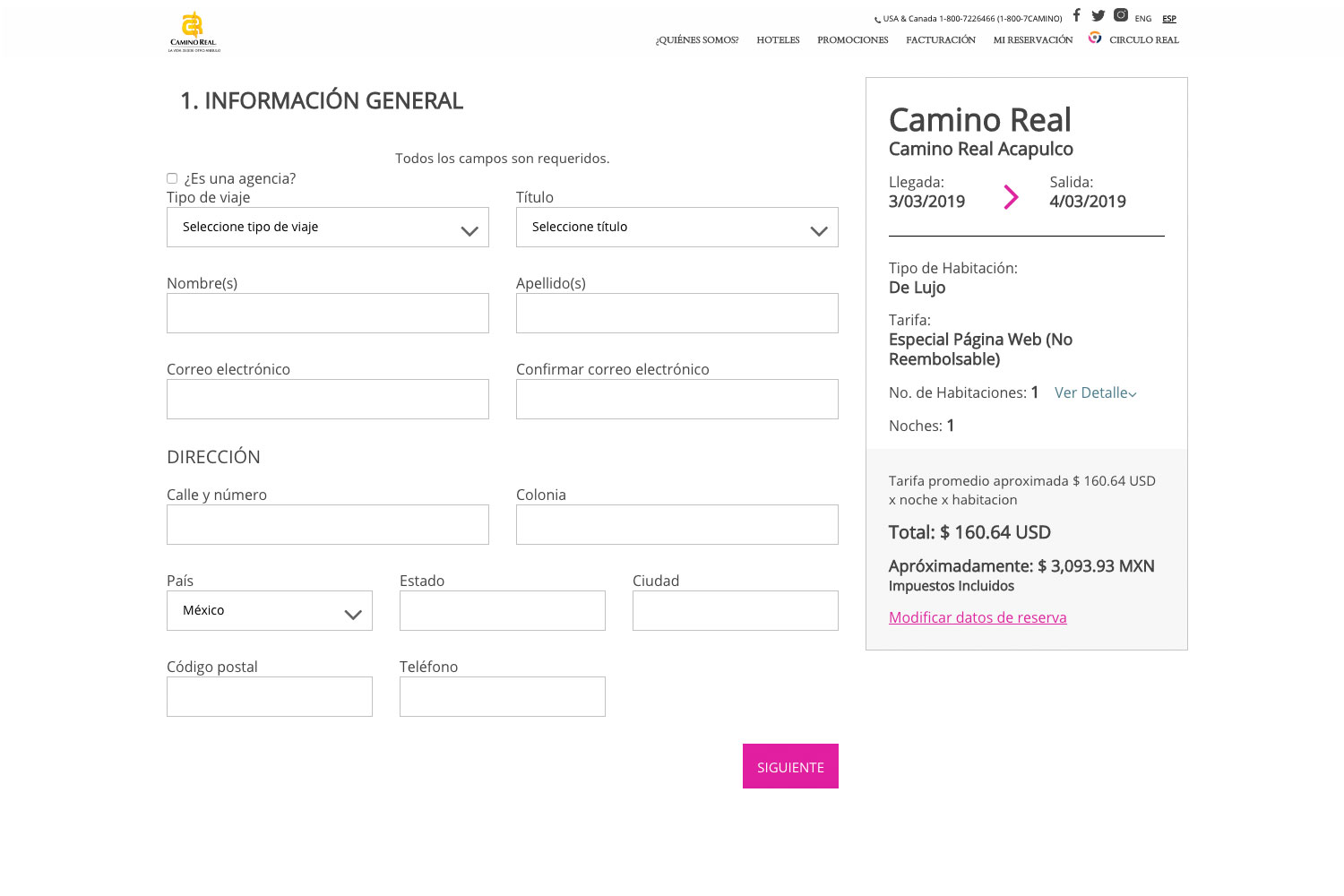Click the Camino Real logo
This screenshot has height=896, width=1344.
(194, 32)
